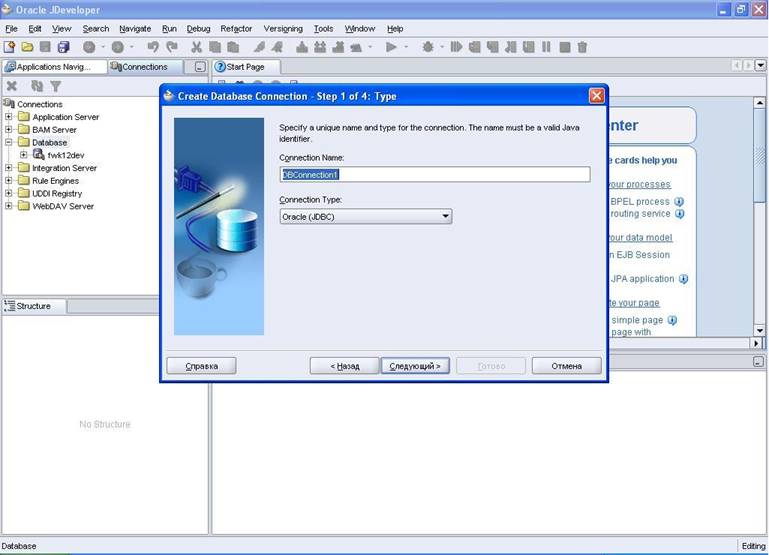The width and height of the screenshot is (769, 555).
Task: Click the Назад back button
Action: pyautogui.click(x=344, y=366)
